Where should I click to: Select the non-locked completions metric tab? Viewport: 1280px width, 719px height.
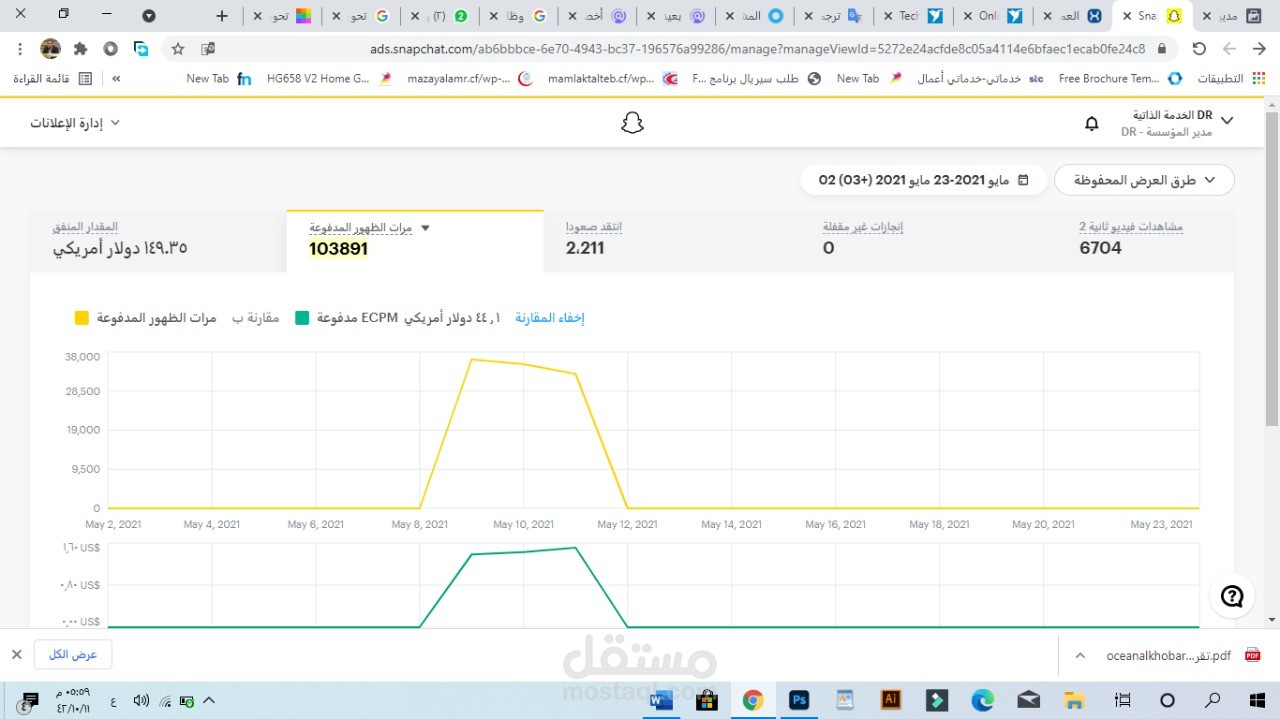[x=929, y=241]
